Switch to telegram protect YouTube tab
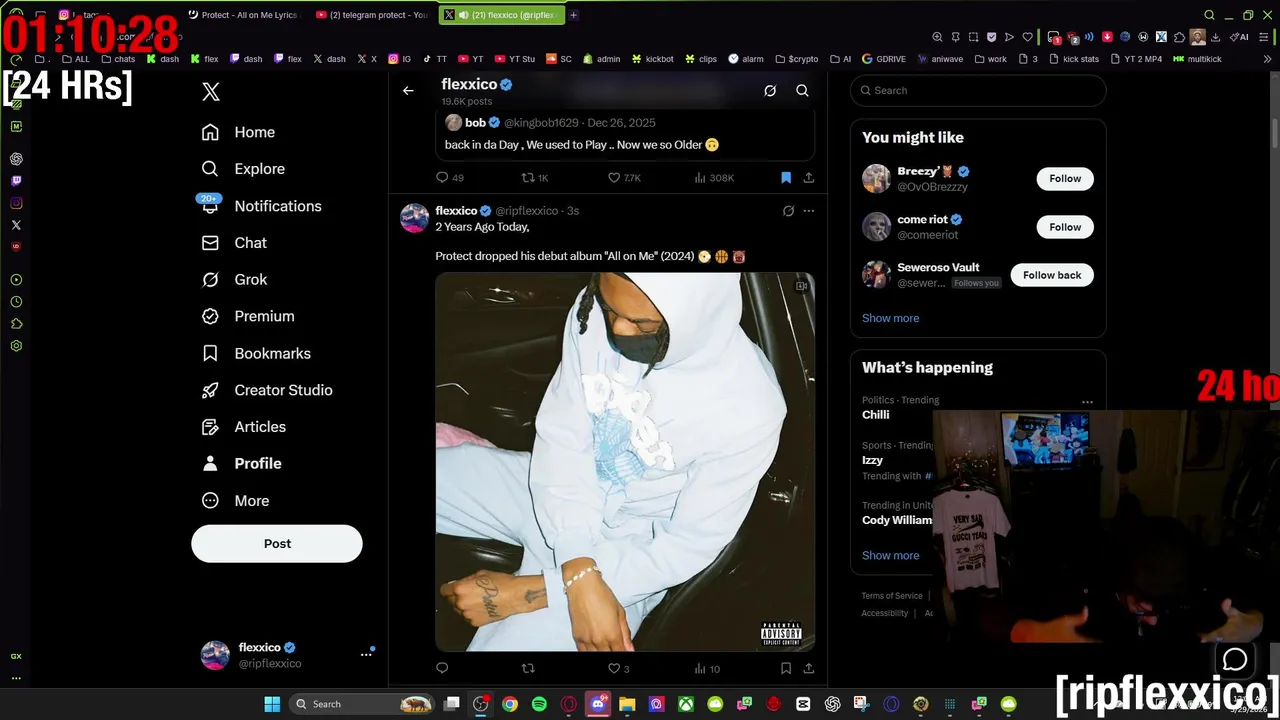Image resolution: width=1280 pixels, height=720 pixels. point(371,15)
